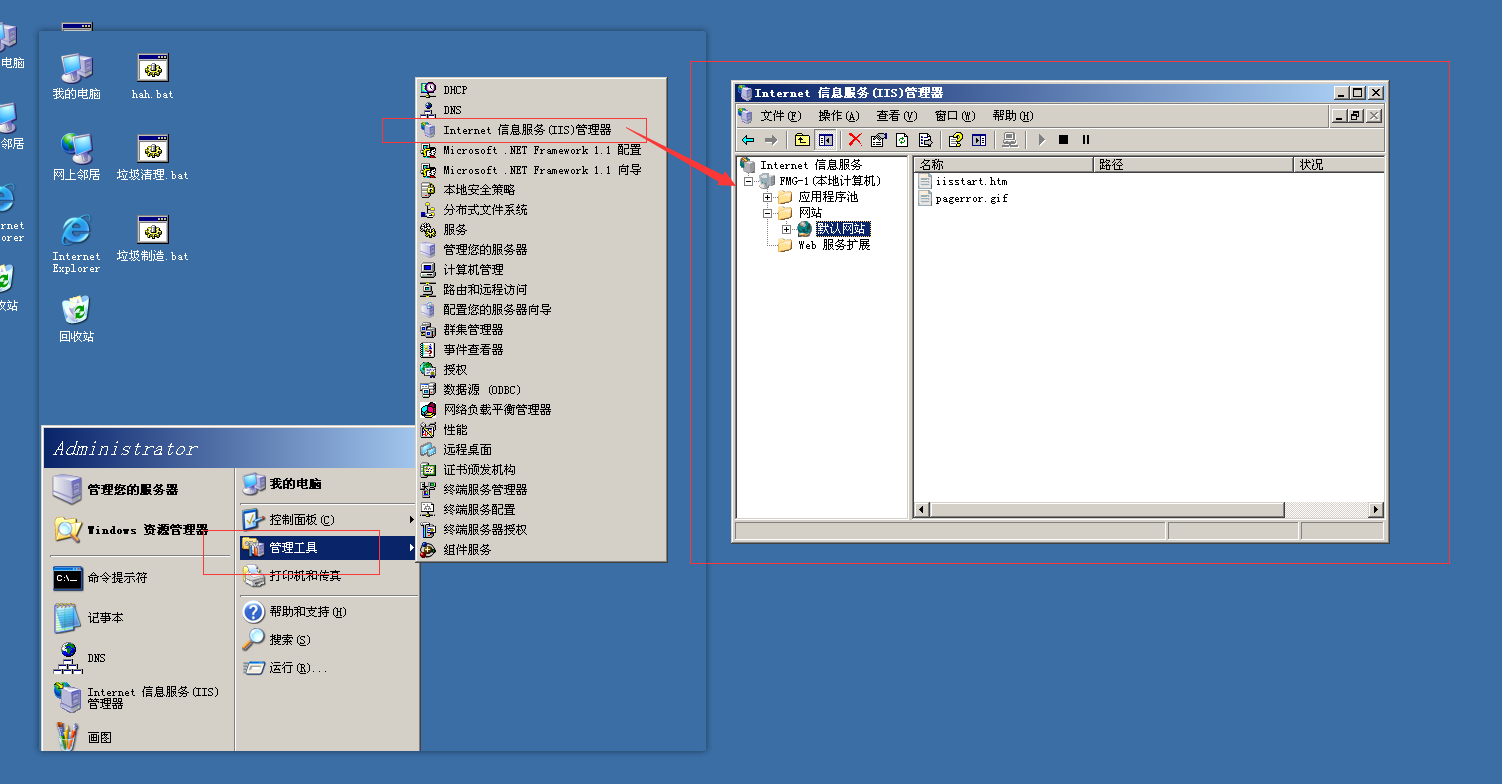Click the red X Delete toolbar icon
The width and height of the screenshot is (1502, 784).
coord(855,140)
